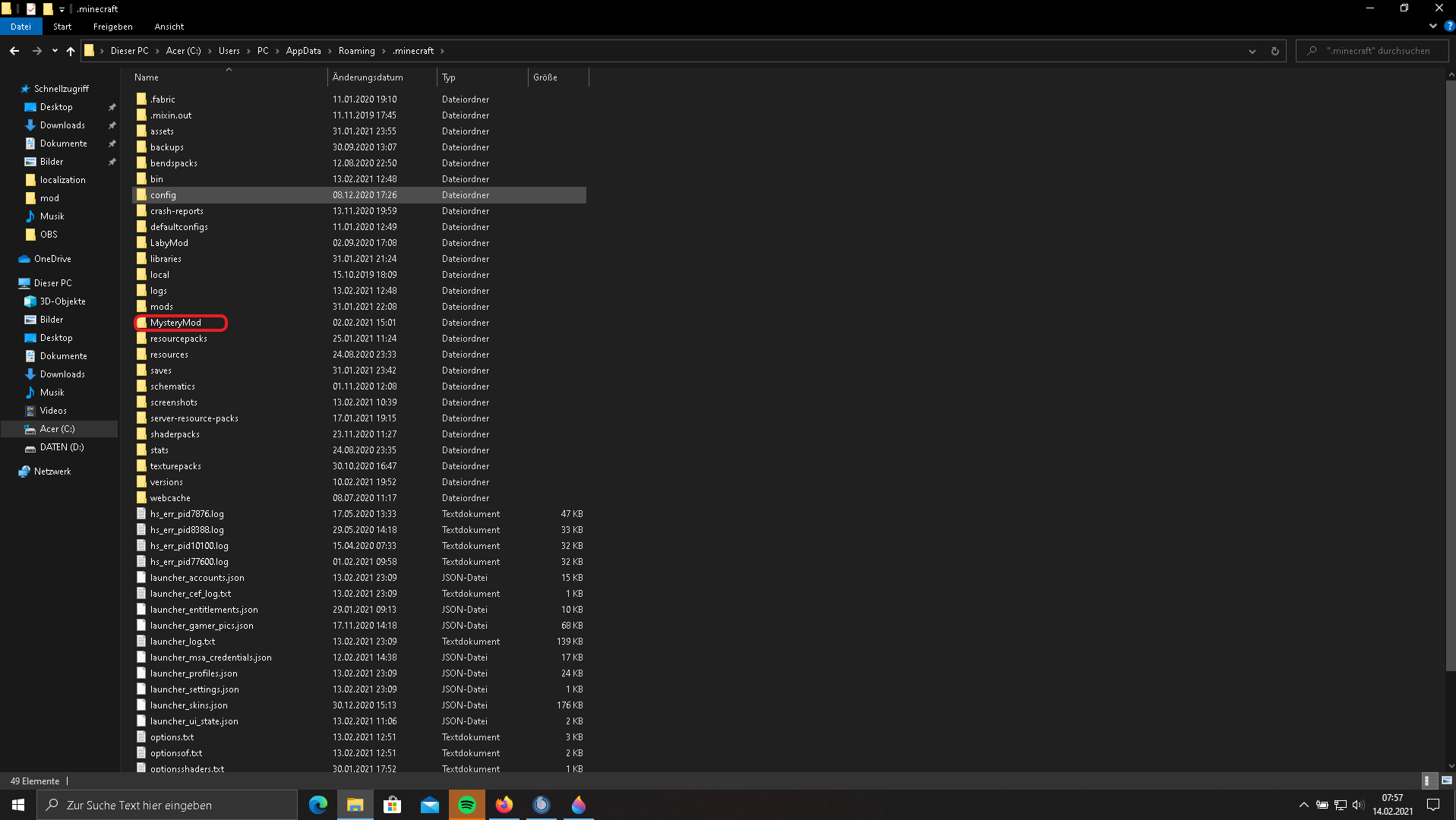Viewport: 1456px width, 820px height.
Task: Click the Roaming breadcrumb segment
Action: coord(356,51)
